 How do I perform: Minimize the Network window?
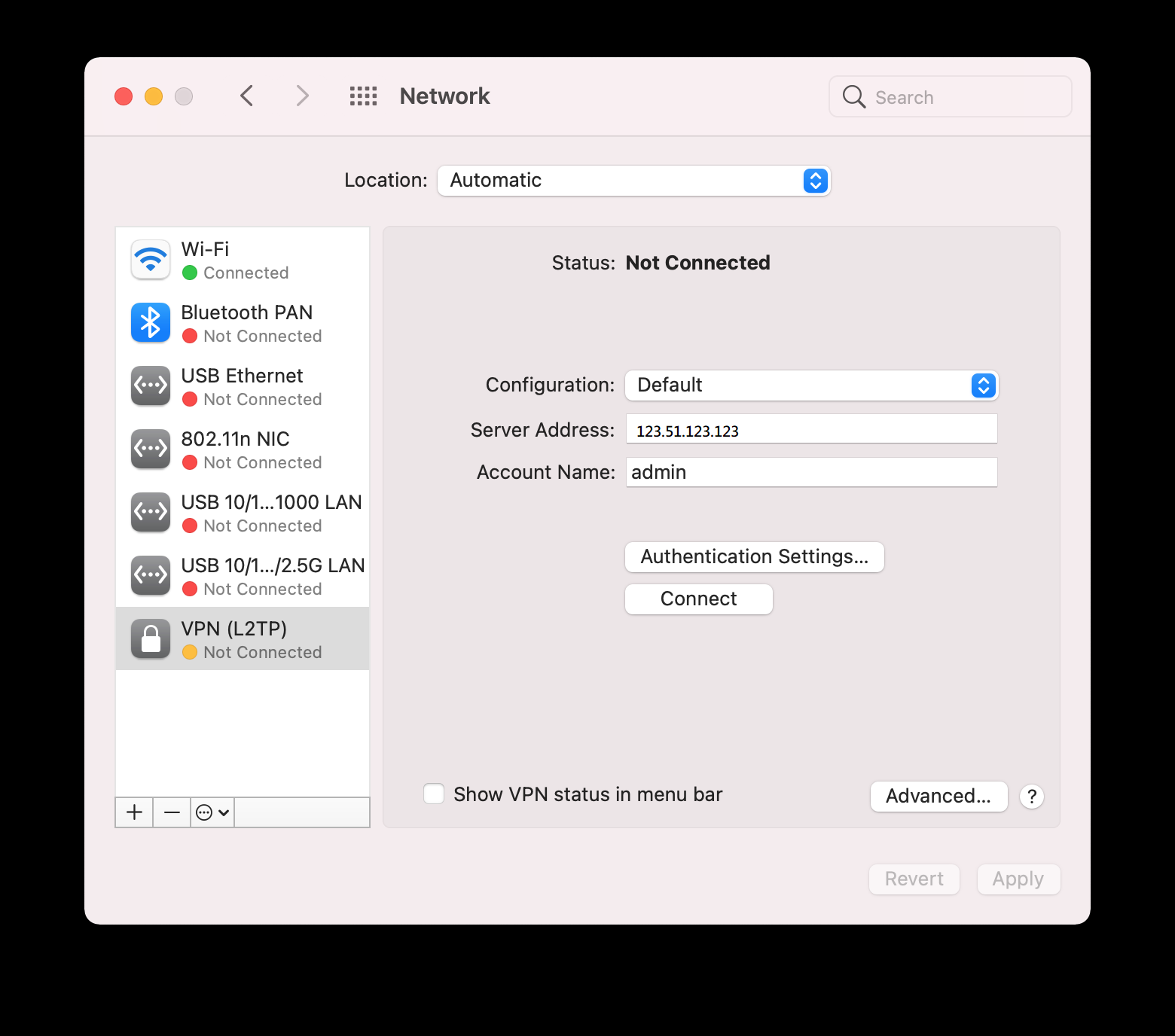(154, 96)
